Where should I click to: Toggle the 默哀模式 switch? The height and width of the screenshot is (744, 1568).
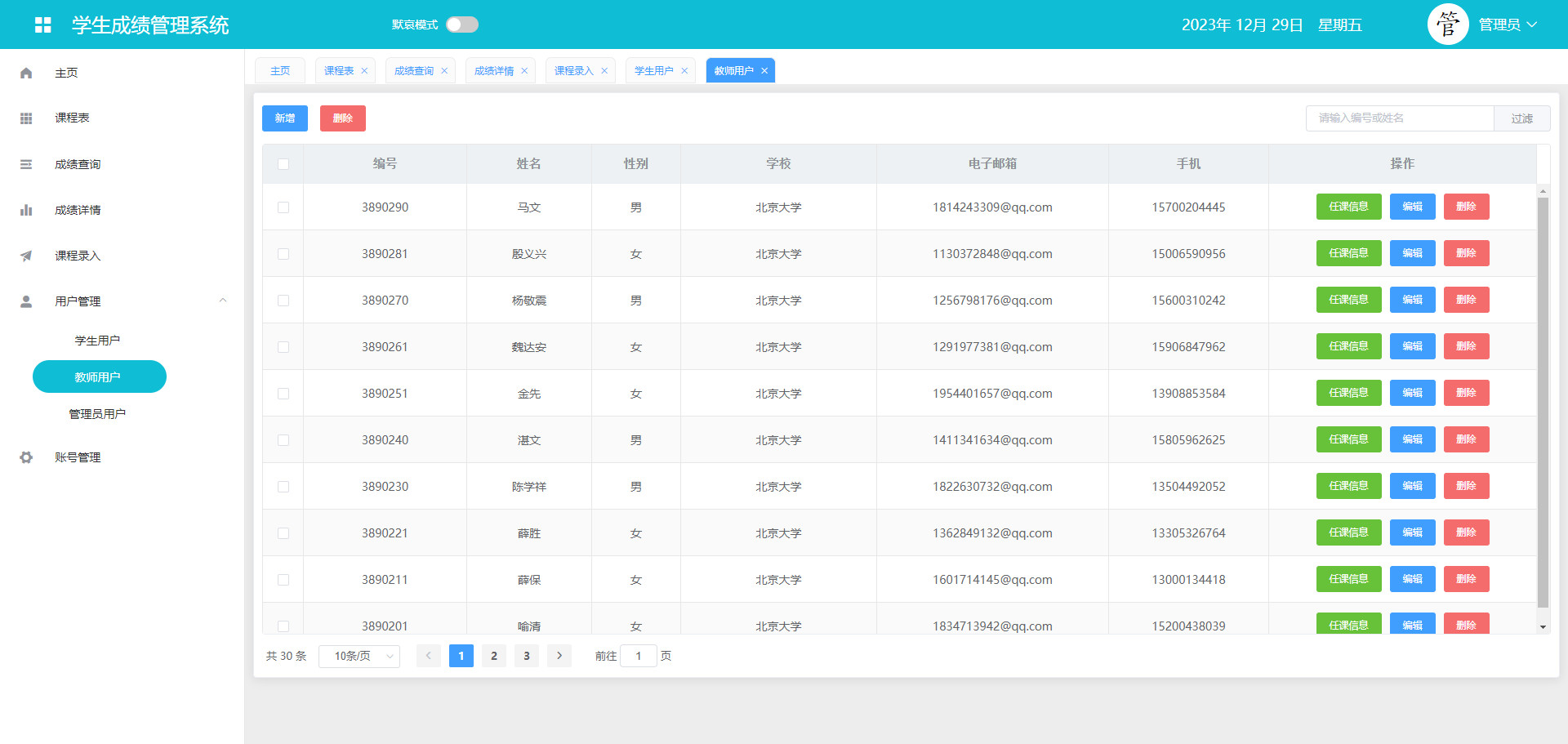462,25
